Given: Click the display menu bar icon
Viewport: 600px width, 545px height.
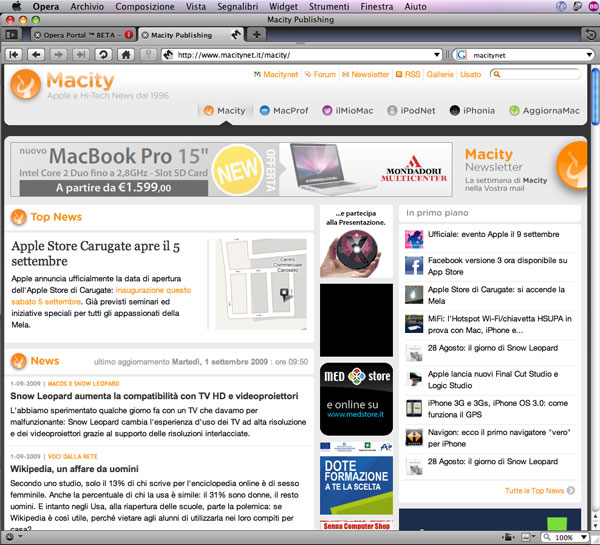Looking at the screenshot, I should point(577,6).
